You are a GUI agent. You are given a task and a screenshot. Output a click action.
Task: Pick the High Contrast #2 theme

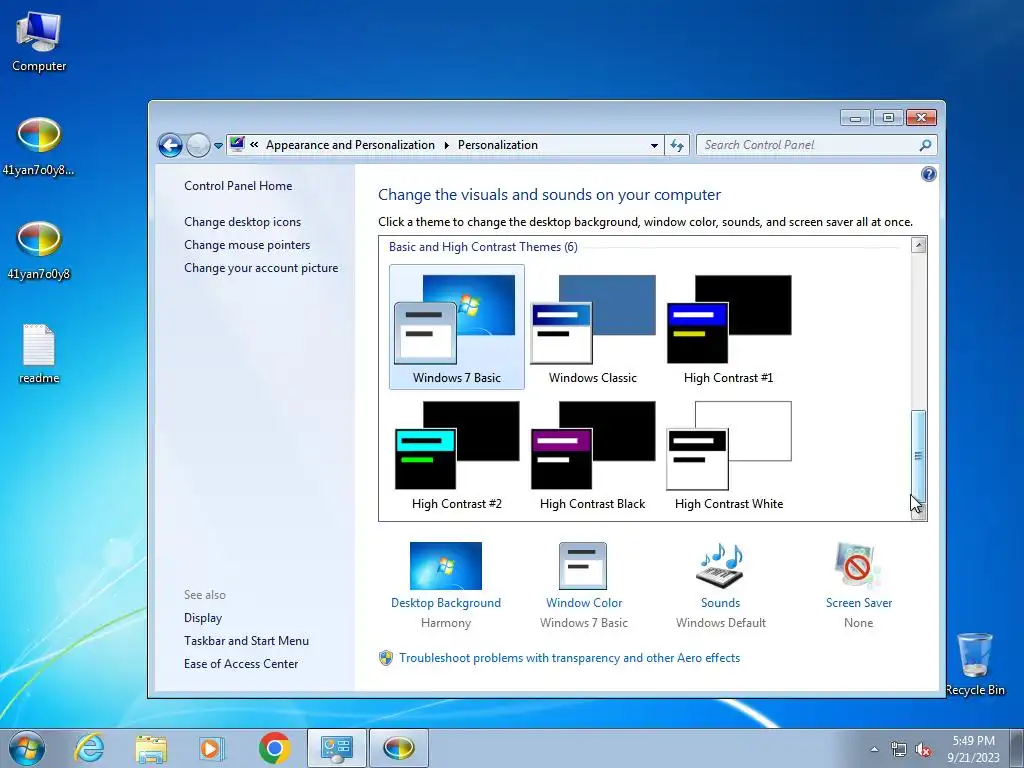456,454
